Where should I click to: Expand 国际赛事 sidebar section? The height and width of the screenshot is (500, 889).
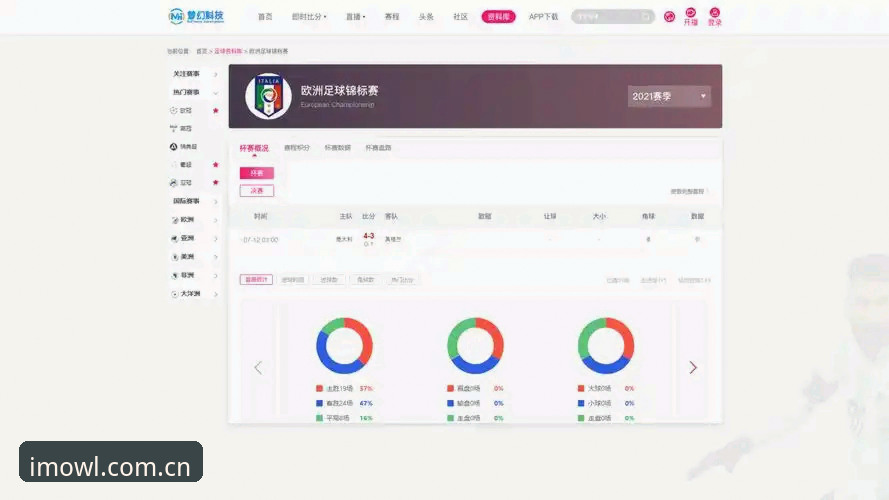click(194, 201)
